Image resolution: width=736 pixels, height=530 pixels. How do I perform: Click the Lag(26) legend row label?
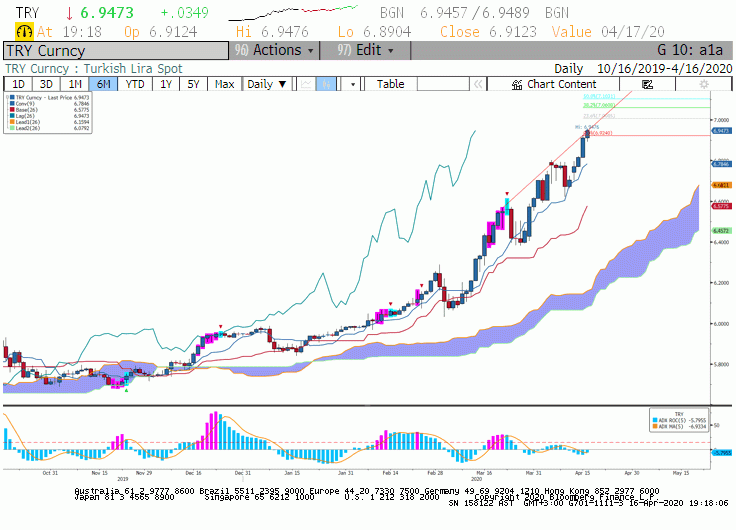24,116
